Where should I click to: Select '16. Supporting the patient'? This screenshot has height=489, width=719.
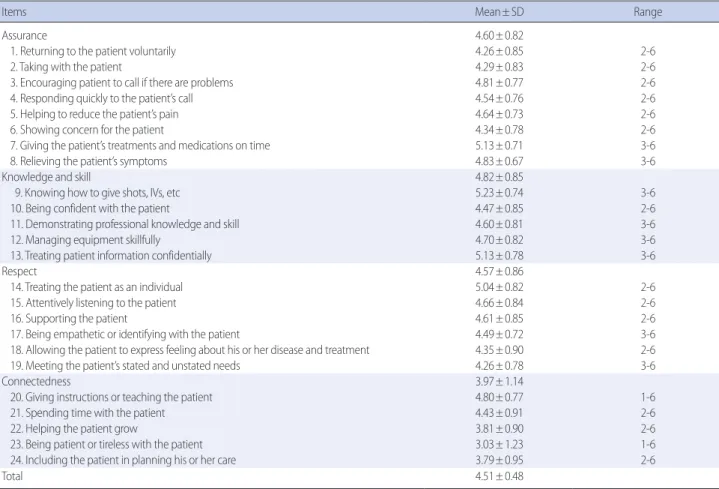[x=69, y=318]
